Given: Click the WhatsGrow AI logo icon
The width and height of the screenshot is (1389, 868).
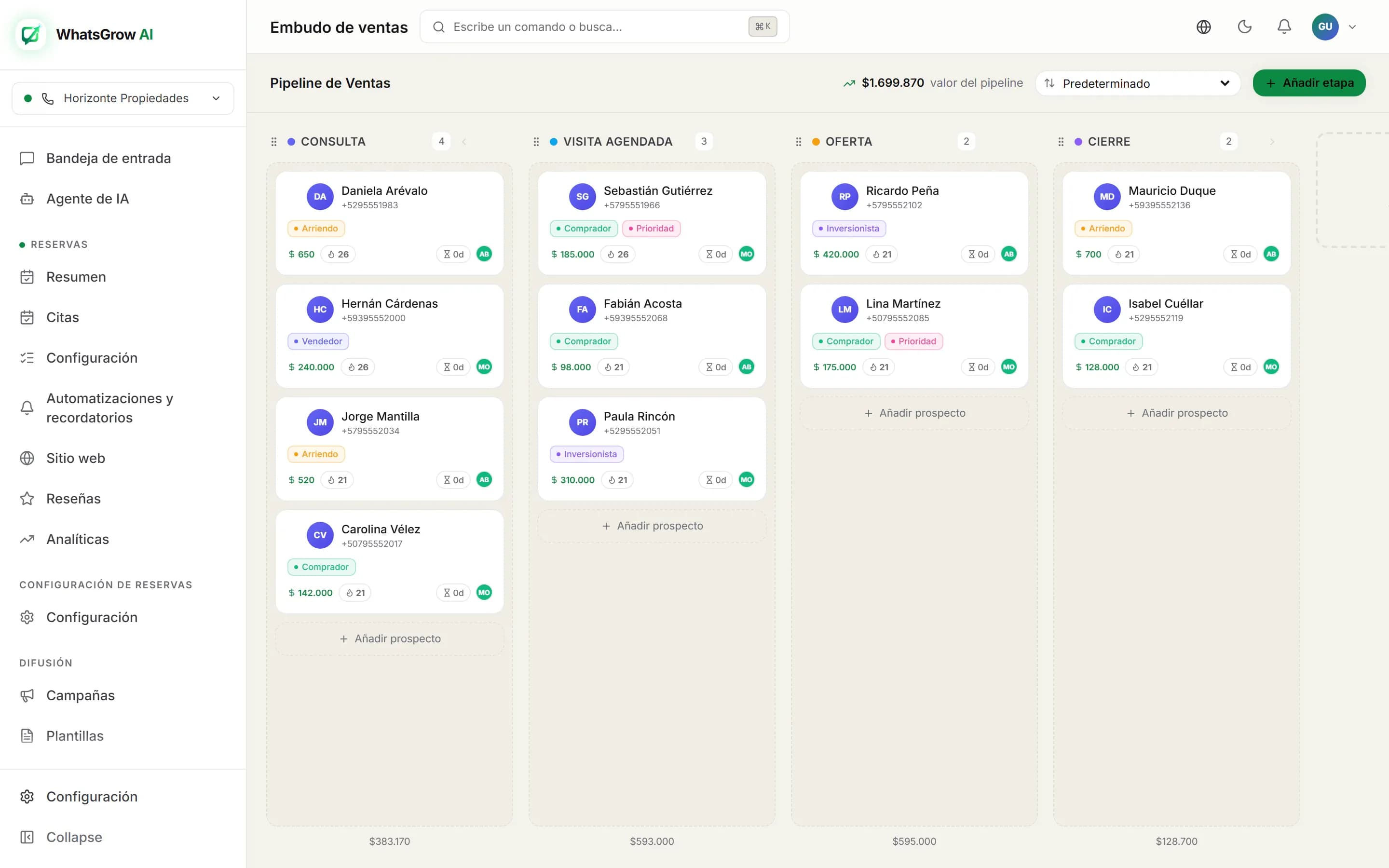Looking at the screenshot, I should point(30,34).
